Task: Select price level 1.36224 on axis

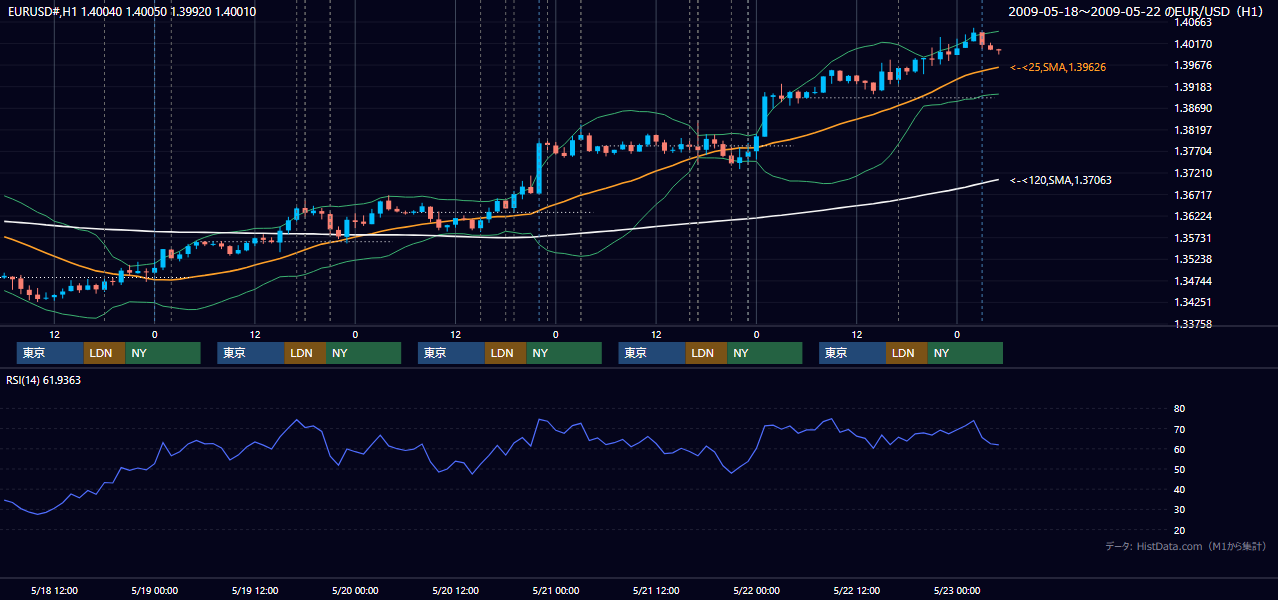Action: pos(1192,216)
